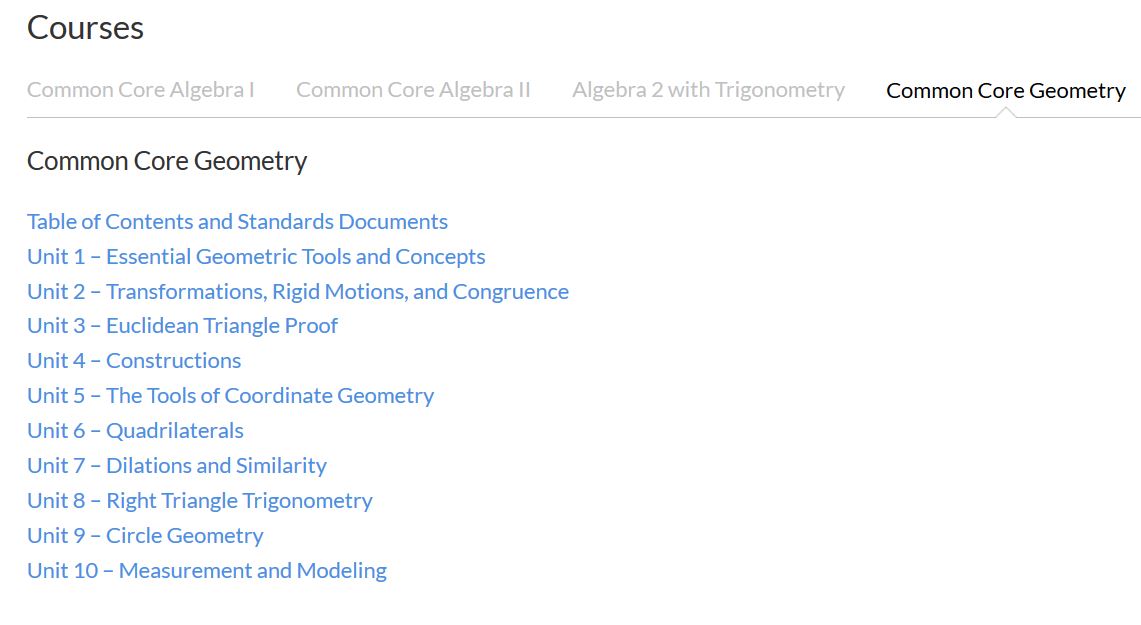Image resolution: width=1141 pixels, height=625 pixels.
Task: Select the Unit 4 Constructions link
Action: (134, 360)
